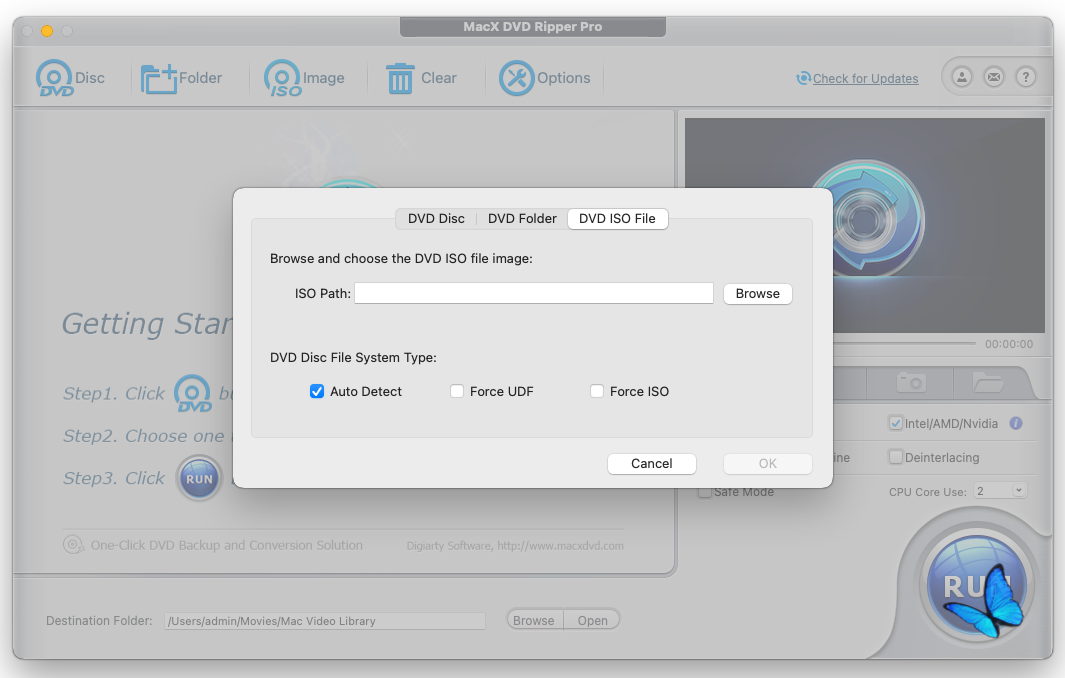
Task: Select the DVD ISO File tab
Action: 617,219
